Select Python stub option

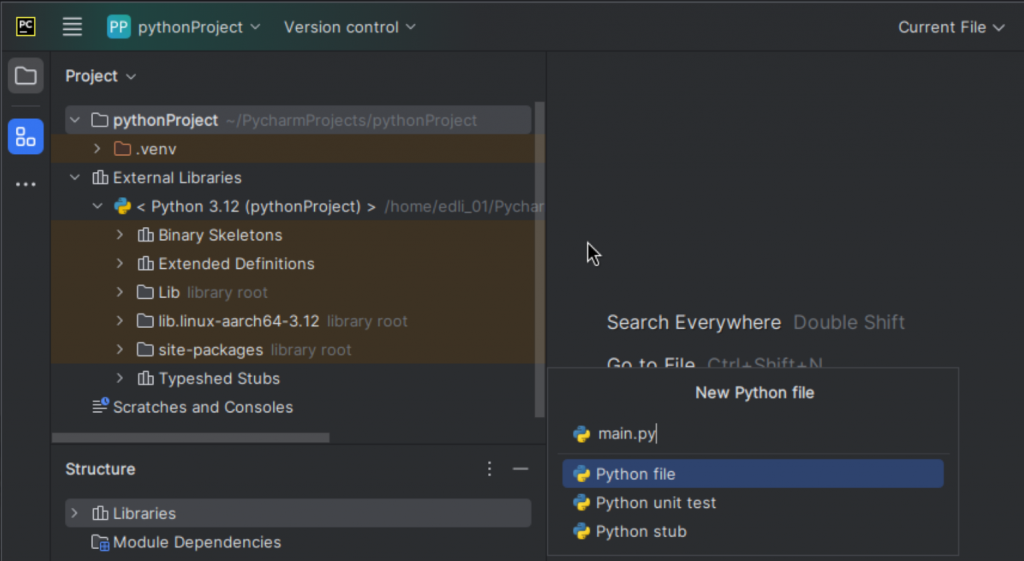point(641,532)
